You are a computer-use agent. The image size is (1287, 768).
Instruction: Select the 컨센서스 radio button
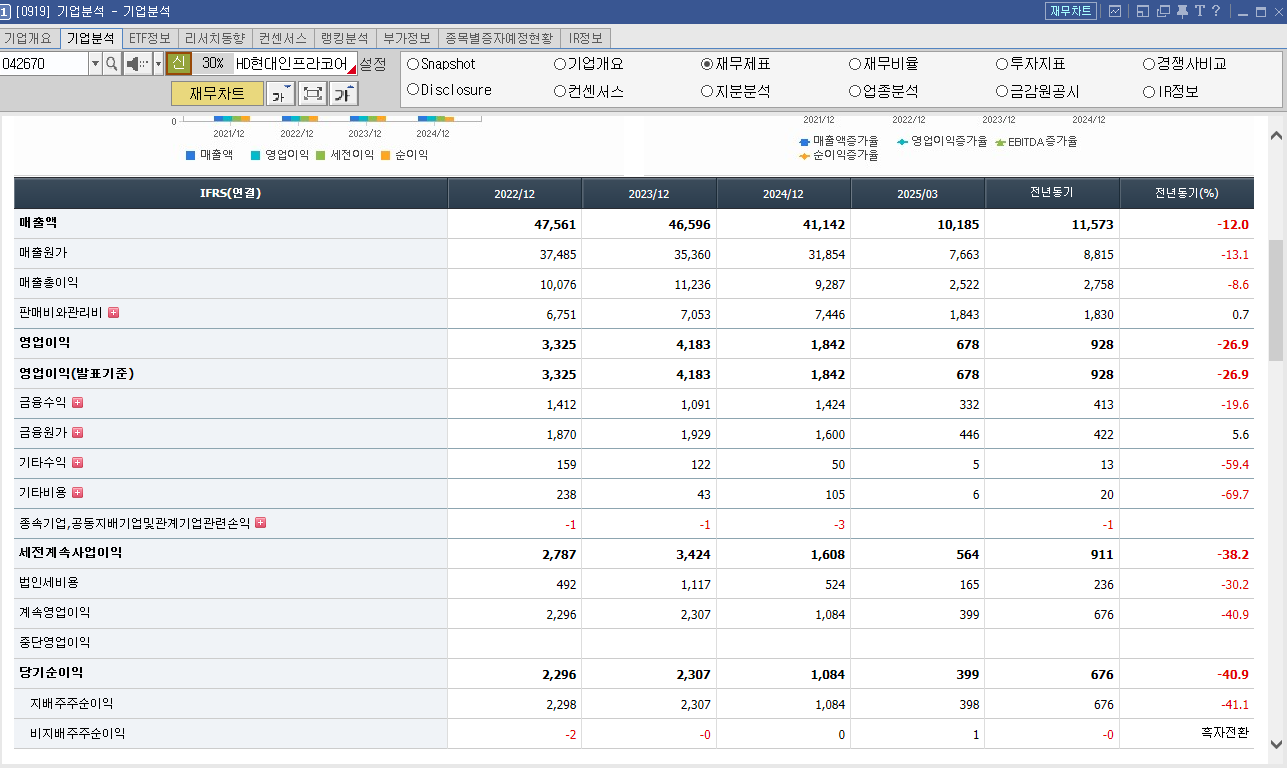point(558,89)
